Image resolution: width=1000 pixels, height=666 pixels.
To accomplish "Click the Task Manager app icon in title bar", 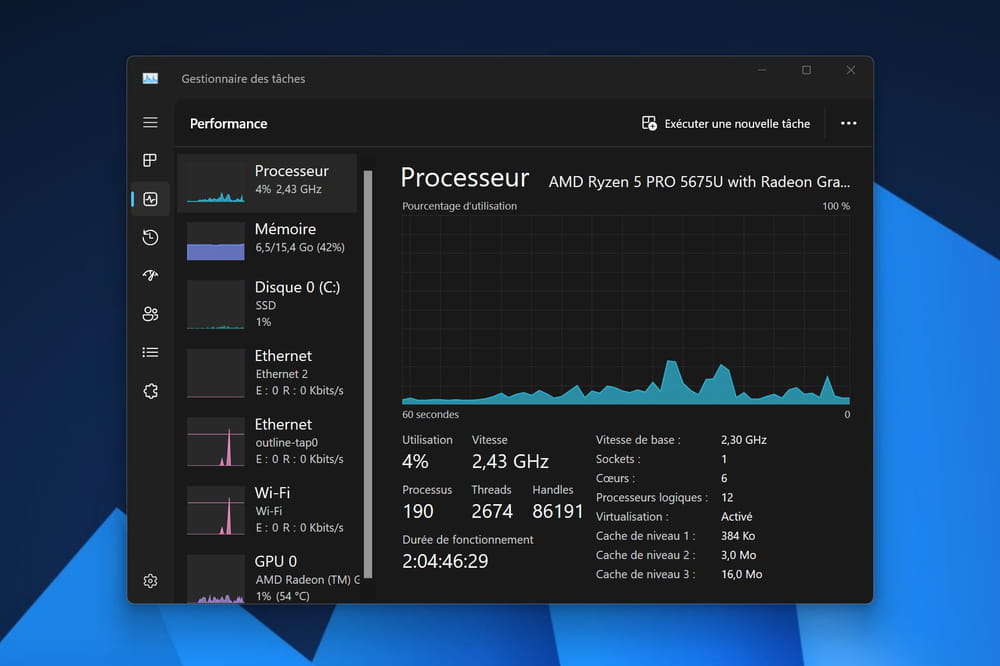I will tap(151, 78).
